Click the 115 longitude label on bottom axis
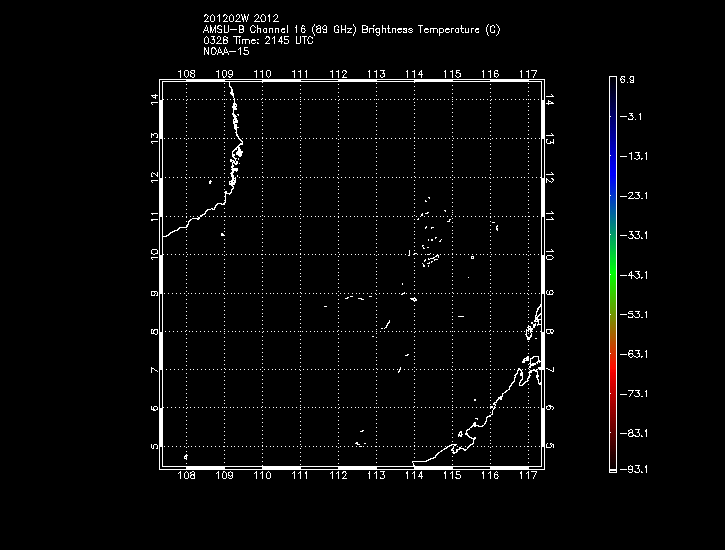 pyautogui.click(x=452, y=477)
